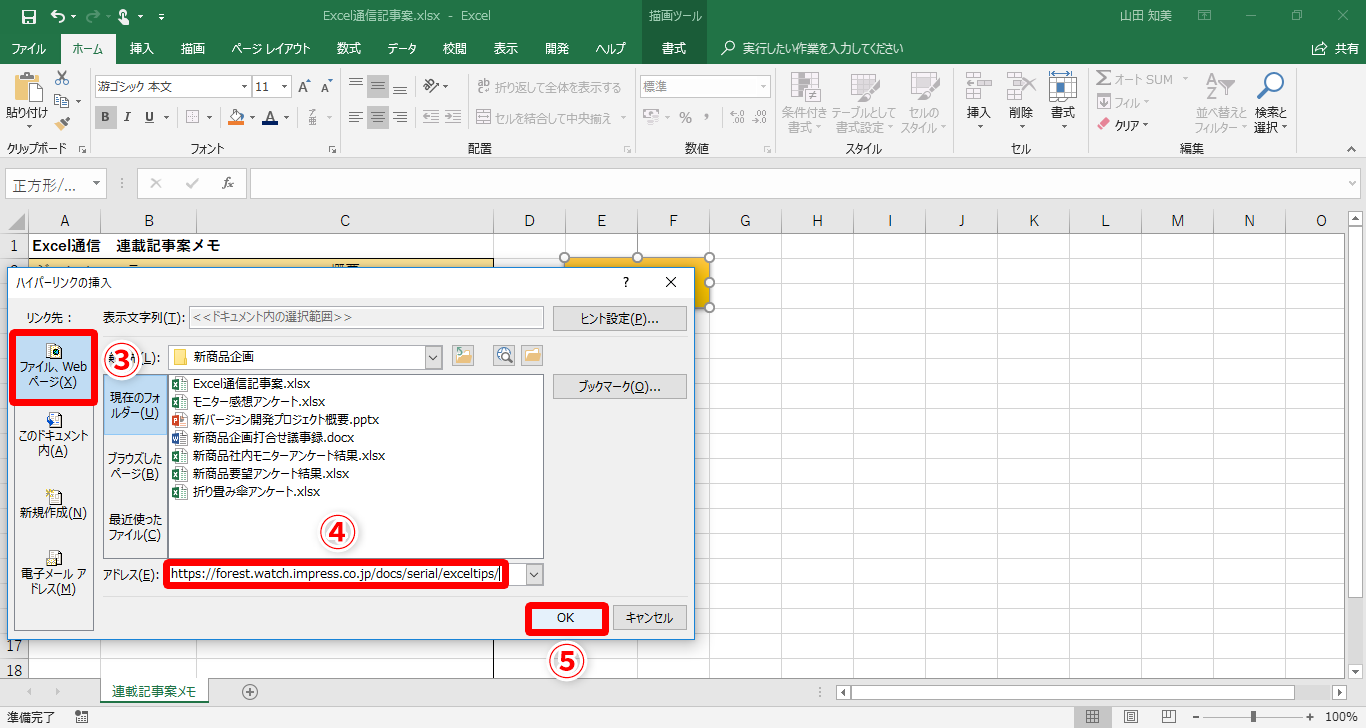Click the キャンセル button
The image size is (1366, 728).
tap(649, 618)
